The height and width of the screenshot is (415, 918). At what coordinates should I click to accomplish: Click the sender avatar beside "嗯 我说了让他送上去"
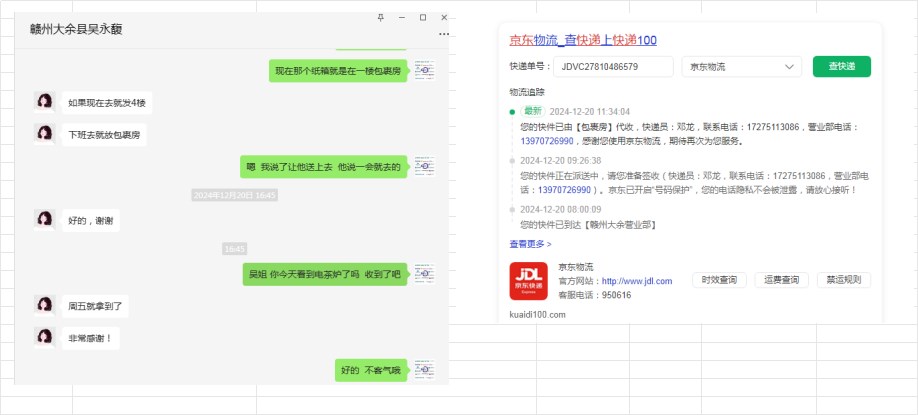(424, 166)
